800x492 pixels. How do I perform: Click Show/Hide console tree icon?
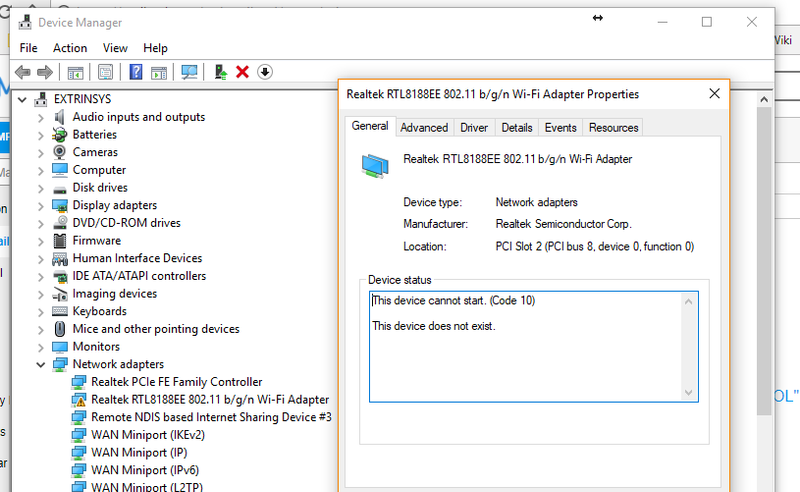pos(75,72)
